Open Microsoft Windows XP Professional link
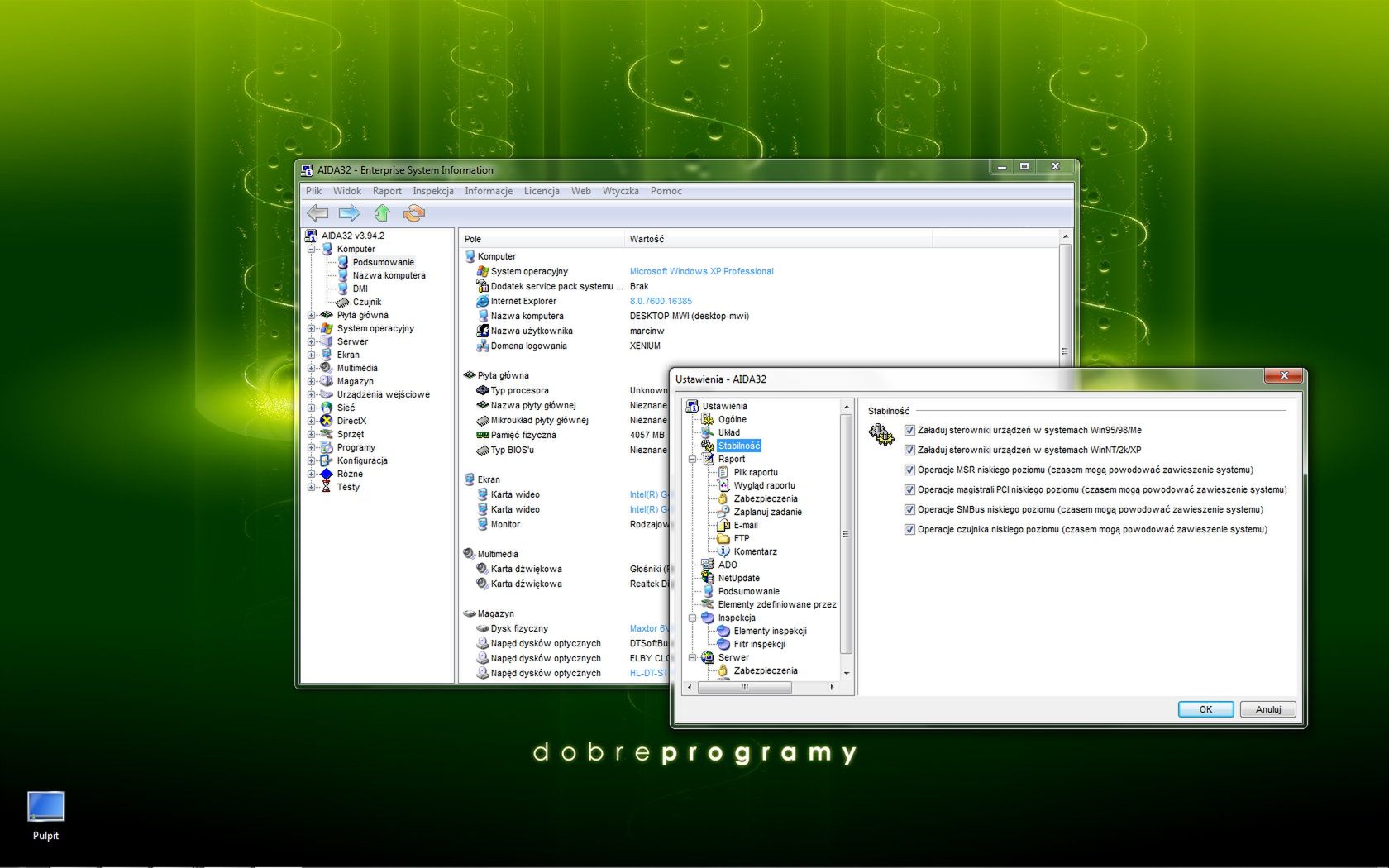The width and height of the screenshot is (1389, 868). tap(701, 271)
